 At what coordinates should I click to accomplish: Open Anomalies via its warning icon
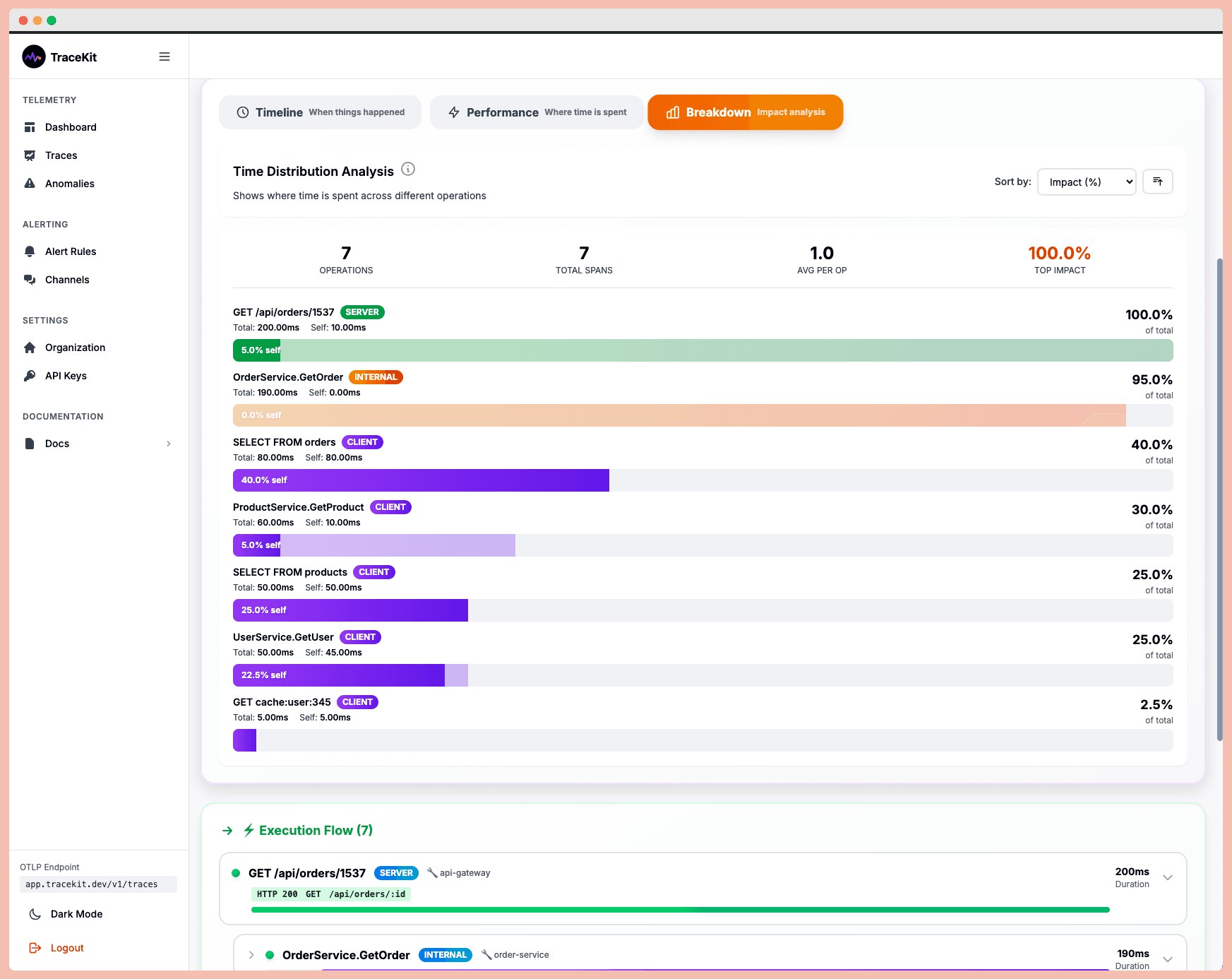tap(30, 184)
